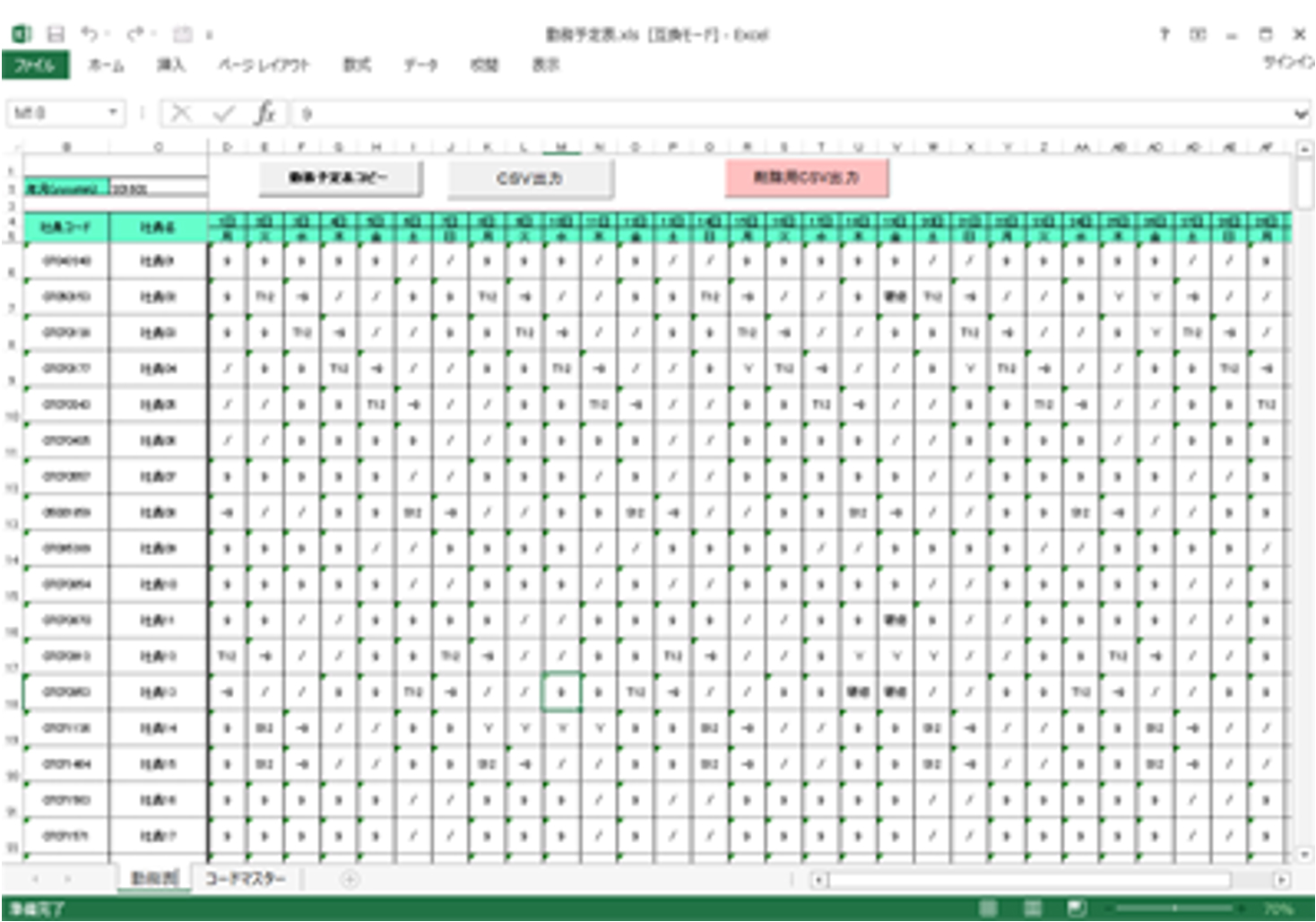Image resolution: width=1316 pixels, height=922 pixels.
Task: Open the ファイル (File) tab
Action: (35, 65)
